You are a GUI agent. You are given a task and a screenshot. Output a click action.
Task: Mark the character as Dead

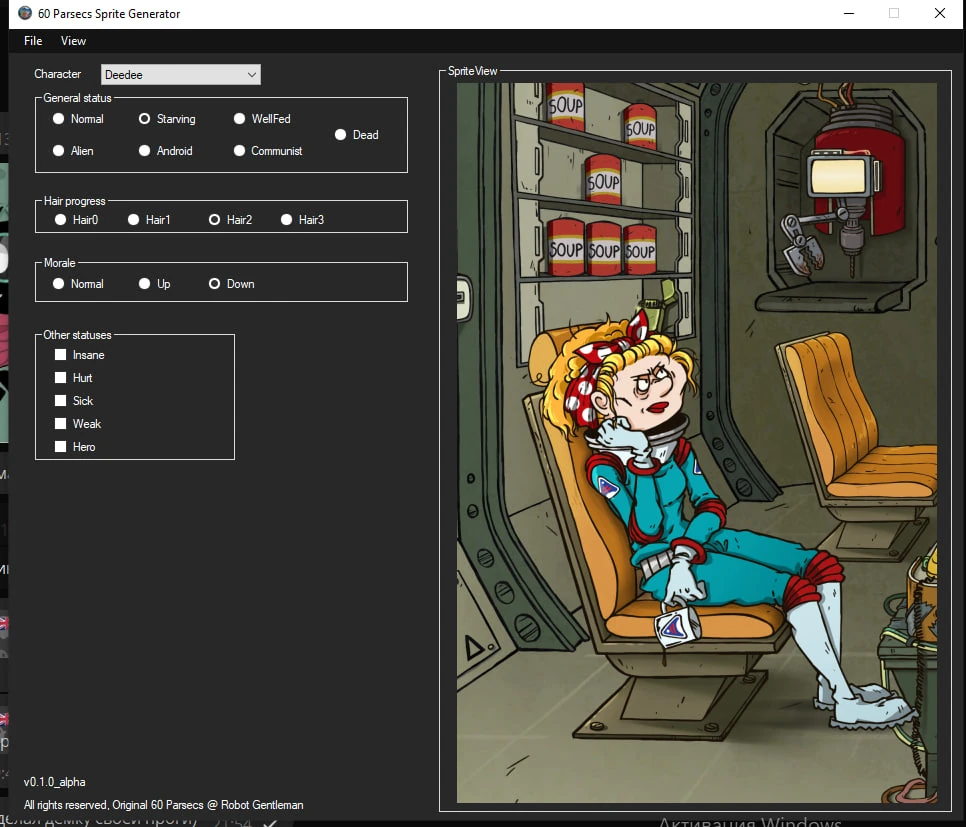(x=341, y=135)
